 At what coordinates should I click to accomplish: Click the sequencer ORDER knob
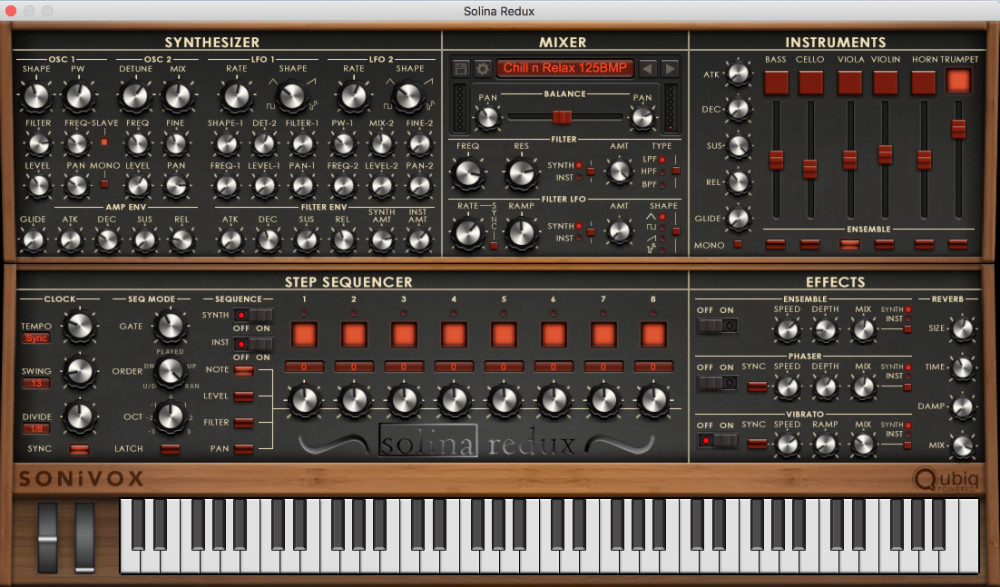[170, 372]
